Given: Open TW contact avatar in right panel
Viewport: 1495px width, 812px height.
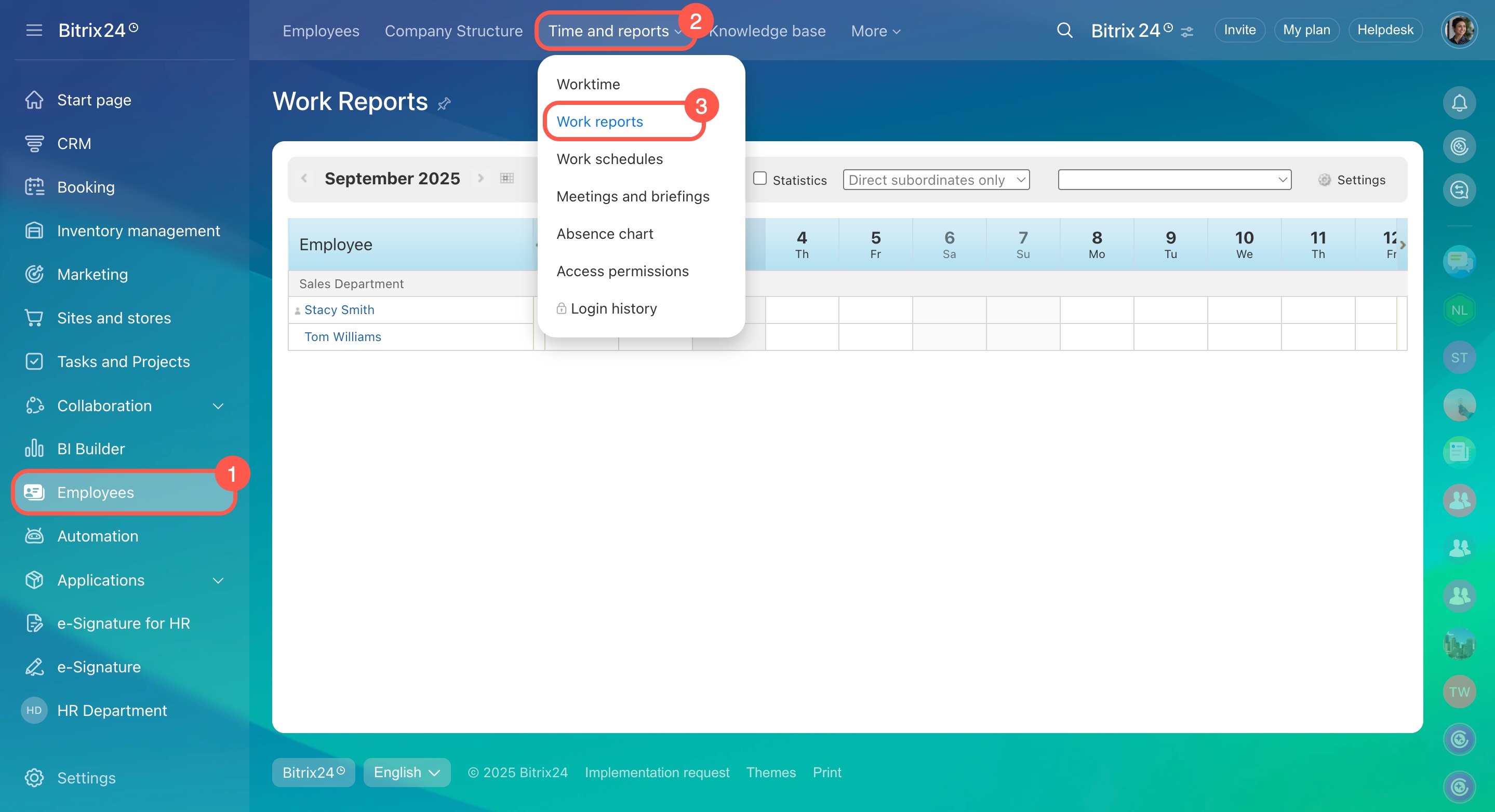Looking at the screenshot, I should (x=1459, y=692).
